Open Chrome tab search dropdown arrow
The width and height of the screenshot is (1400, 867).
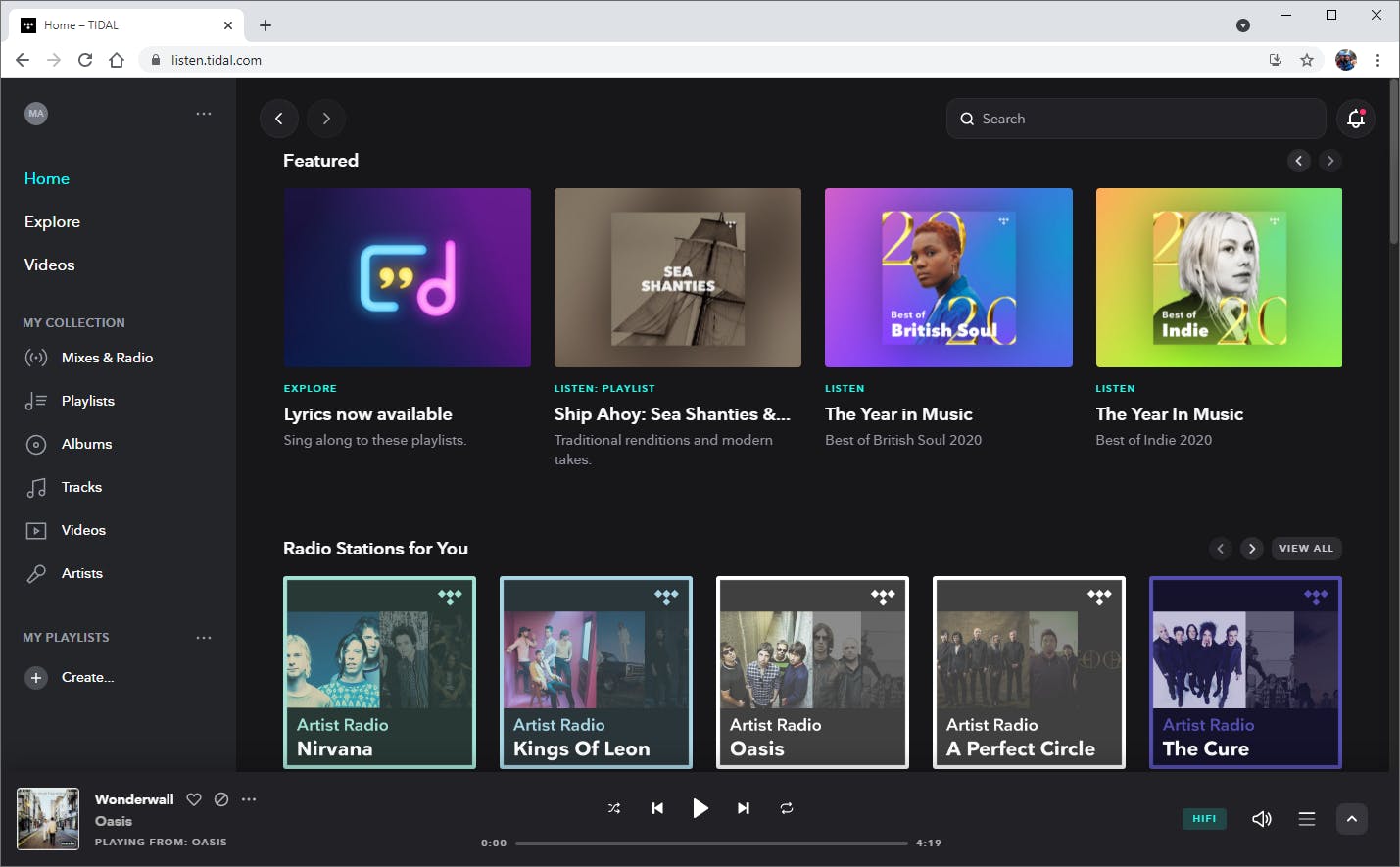(x=1243, y=25)
